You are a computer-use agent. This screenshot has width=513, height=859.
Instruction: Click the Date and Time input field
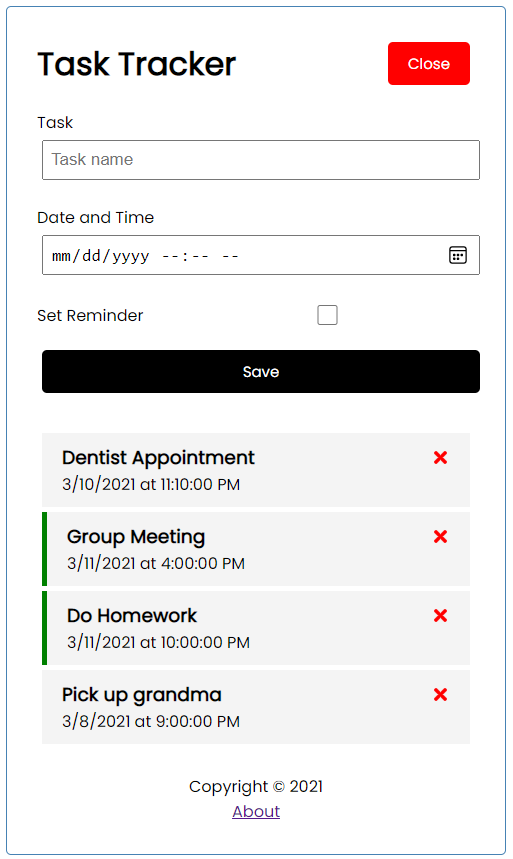261,255
